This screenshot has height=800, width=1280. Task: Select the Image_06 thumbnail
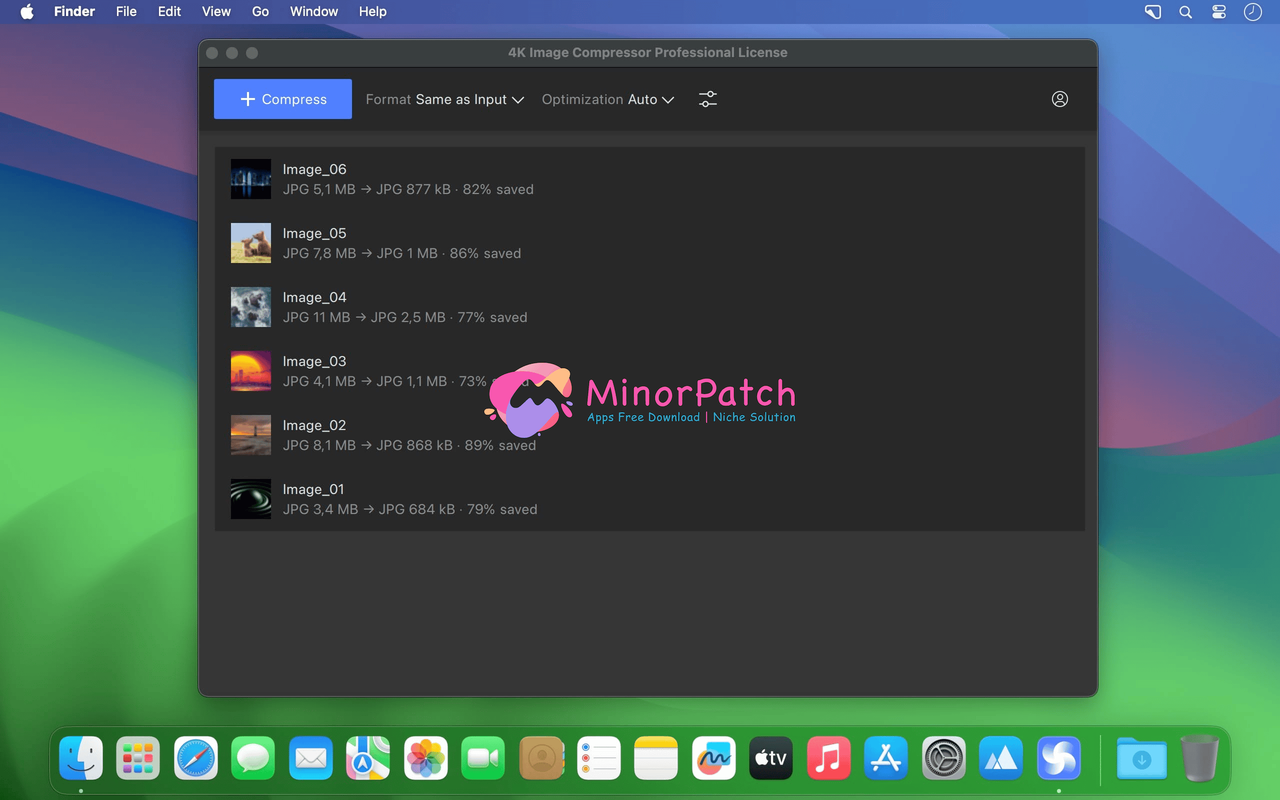(251, 179)
